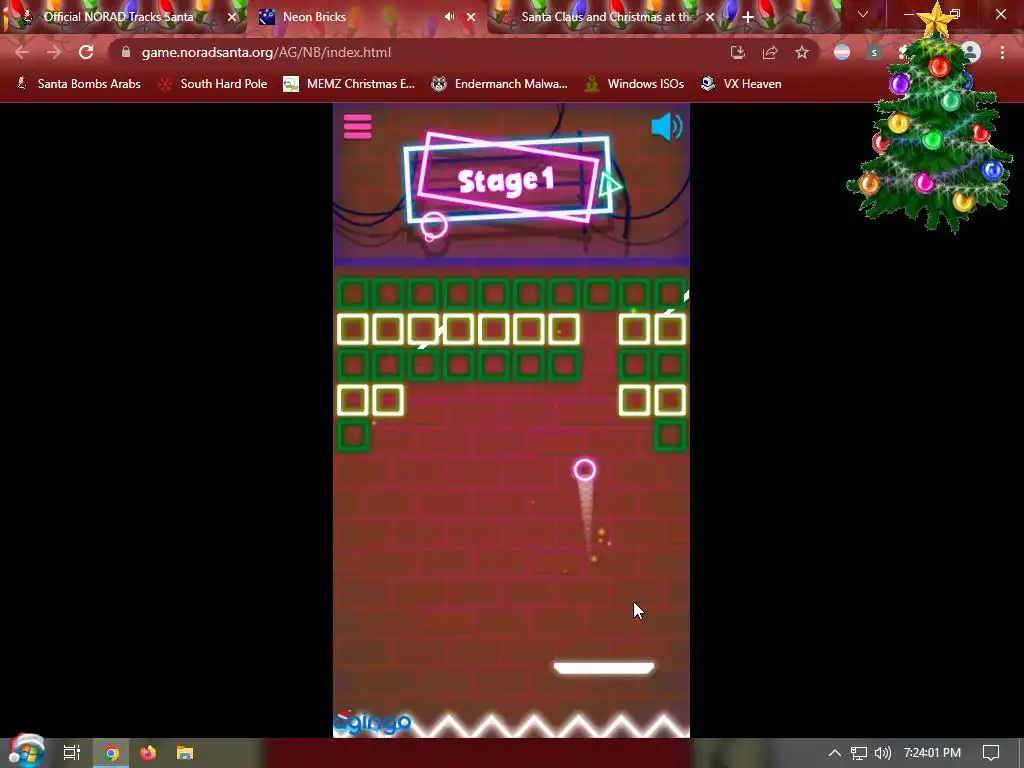Open the pink hamburger game menu

pos(357,127)
